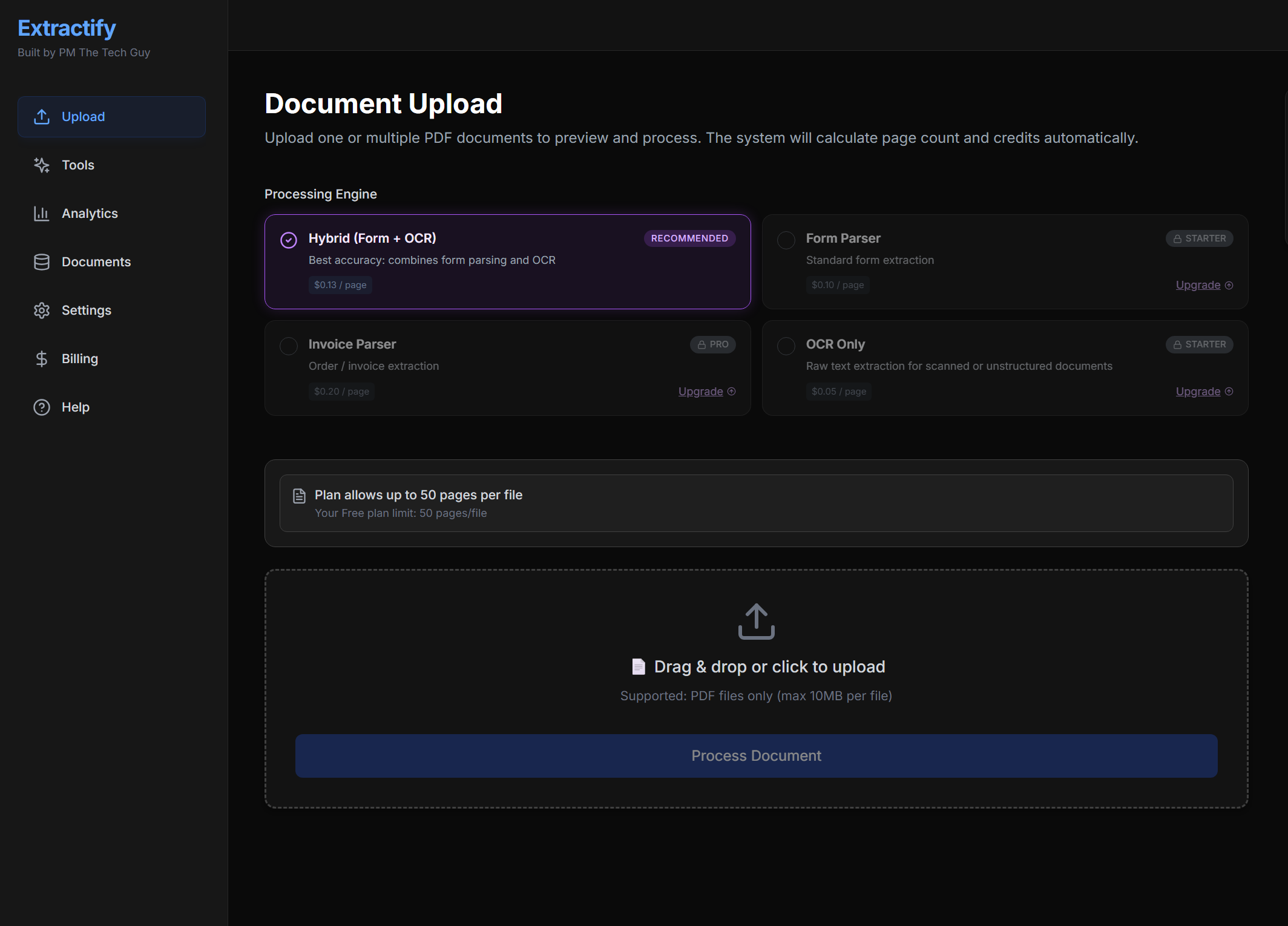The width and height of the screenshot is (1288, 926).
Task: Select the Tools sparkle icon in sidebar
Action: [x=41, y=165]
